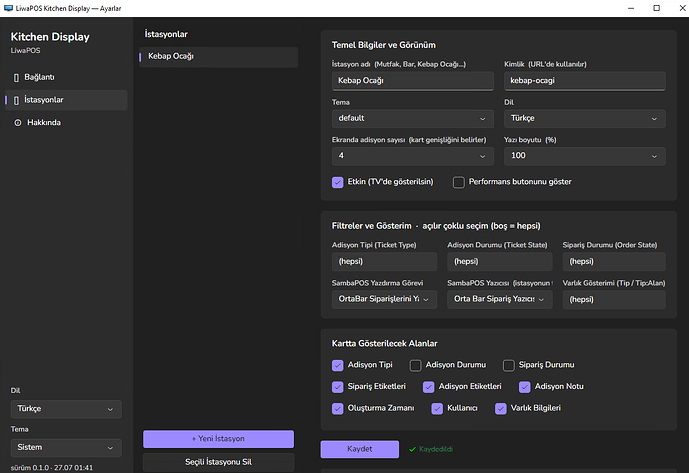Click the İstasyonlar sidebar icon
This screenshot has width=689, height=473.
coord(16,101)
